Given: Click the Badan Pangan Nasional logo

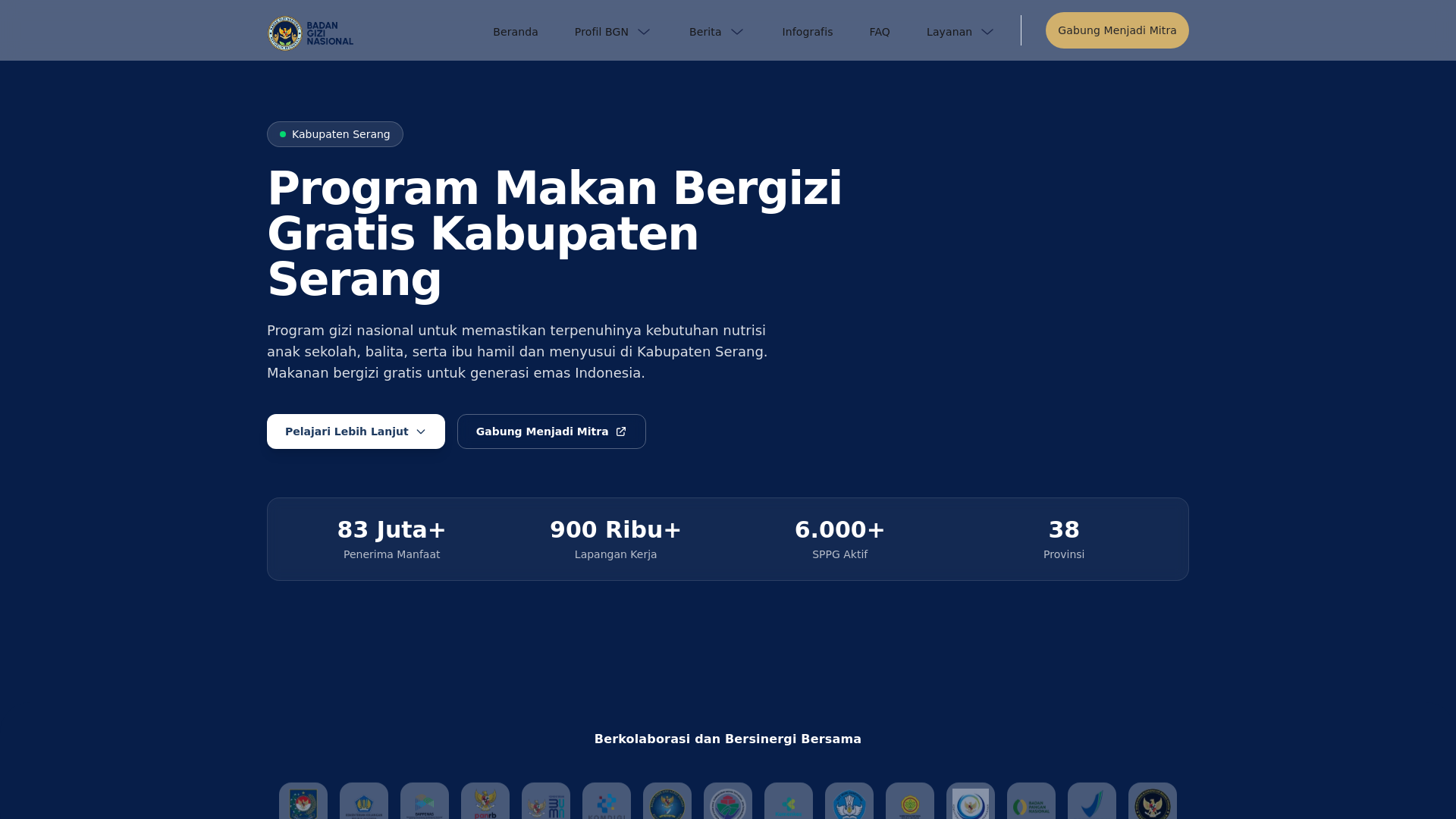Looking at the screenshot, I should pos(1031,801).
